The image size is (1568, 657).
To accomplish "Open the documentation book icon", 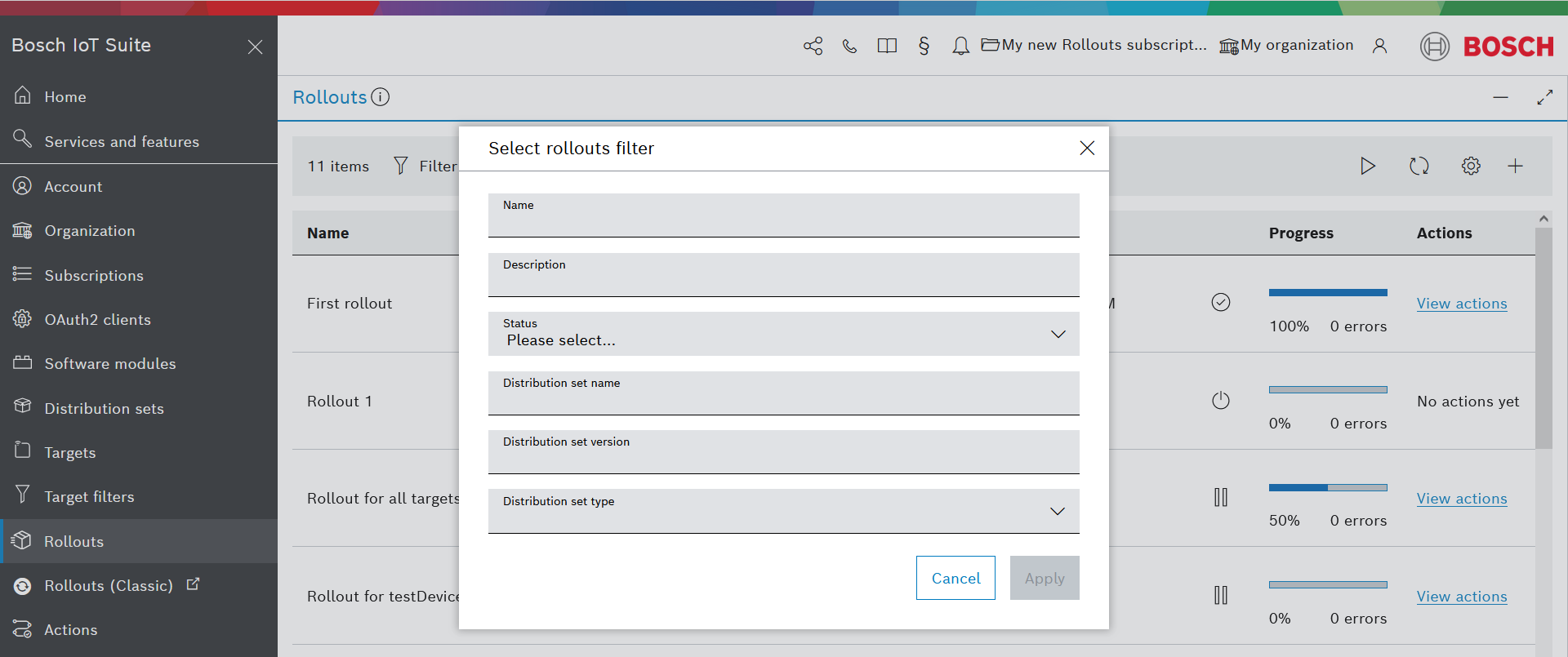I will pyautogui.click(x=887, y=46).
